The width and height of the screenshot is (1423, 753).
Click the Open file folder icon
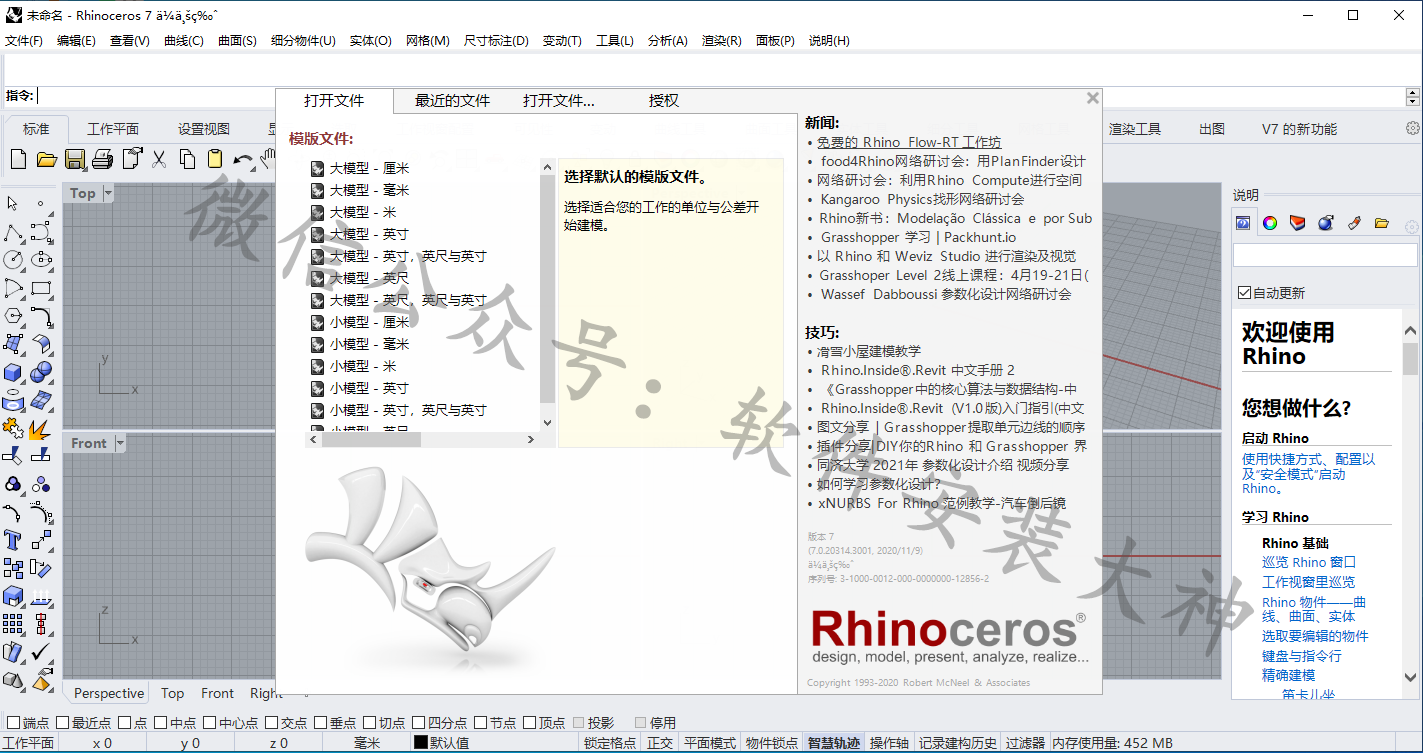(46, 159)
